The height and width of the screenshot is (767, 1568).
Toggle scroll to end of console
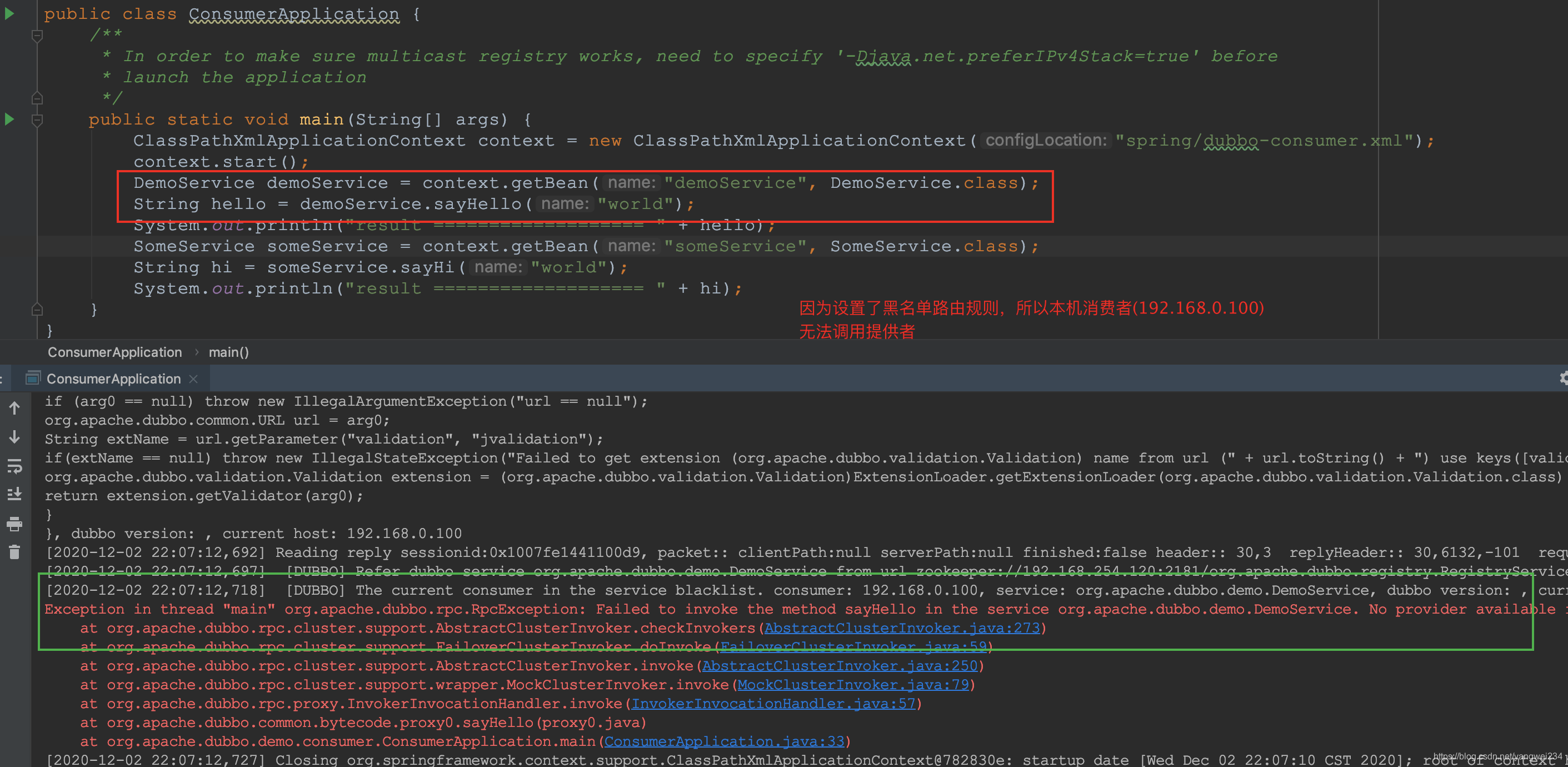14,494
